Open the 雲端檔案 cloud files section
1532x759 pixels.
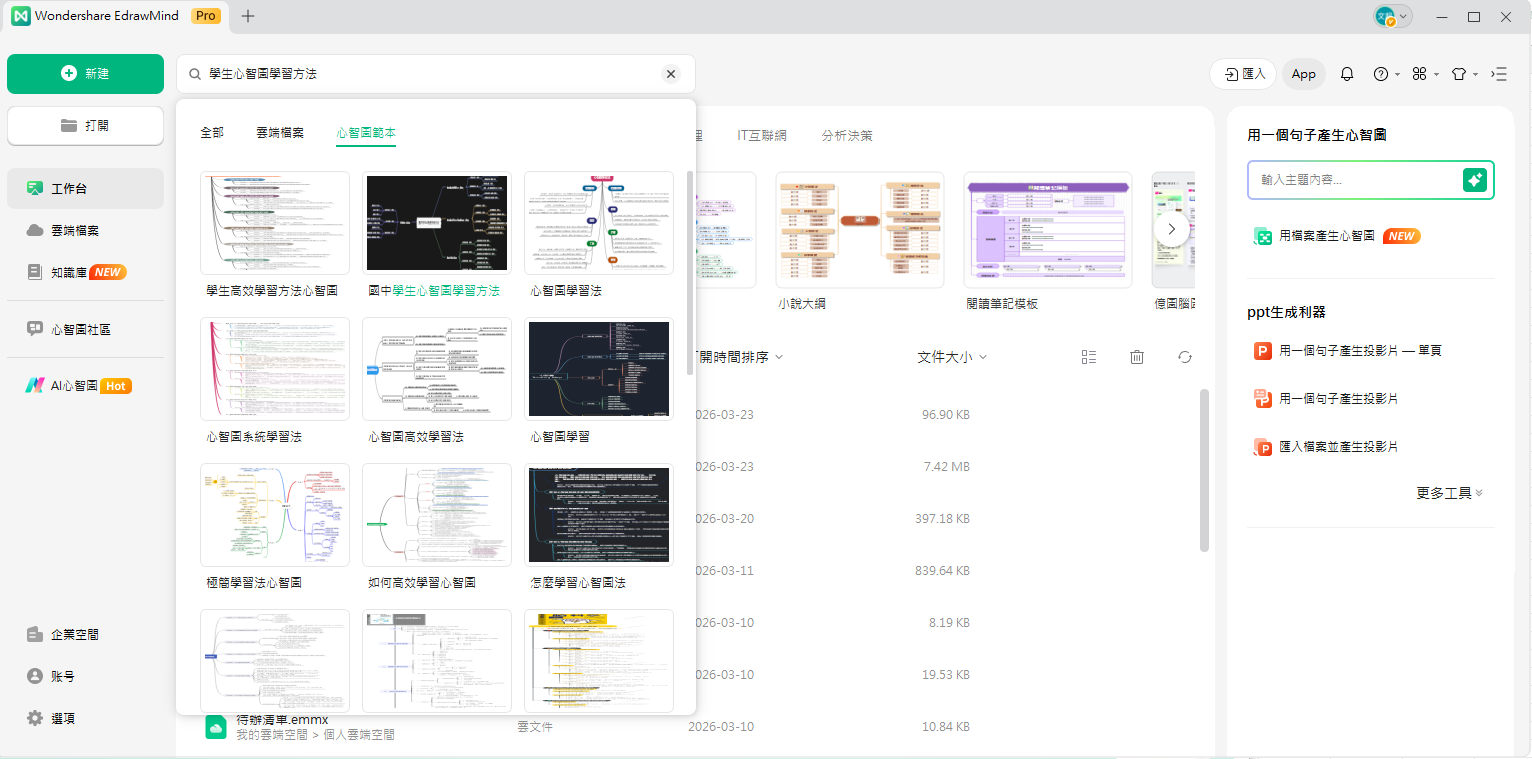(73, 230)
